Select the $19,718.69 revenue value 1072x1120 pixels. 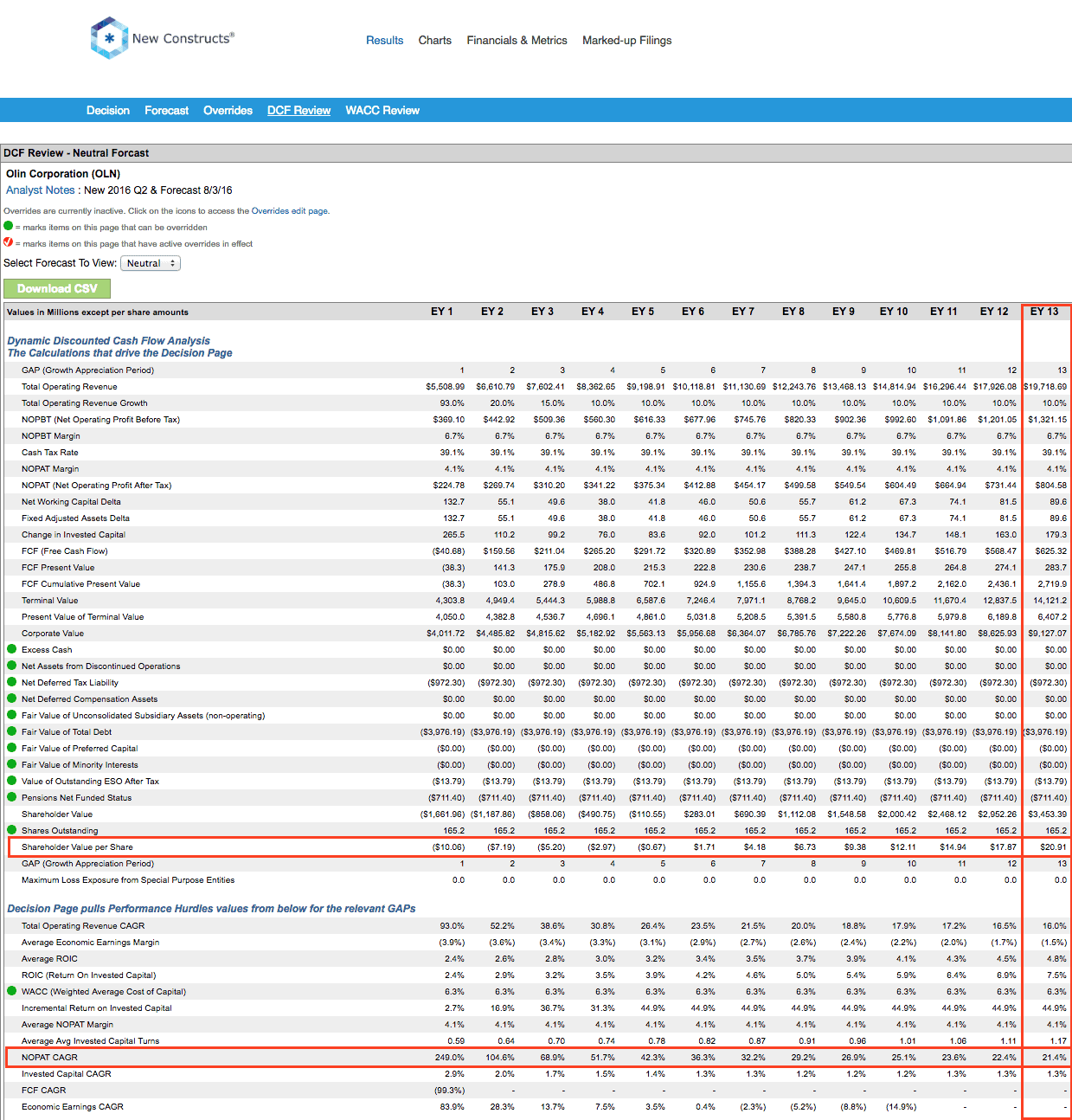[x=1045, y=387]
